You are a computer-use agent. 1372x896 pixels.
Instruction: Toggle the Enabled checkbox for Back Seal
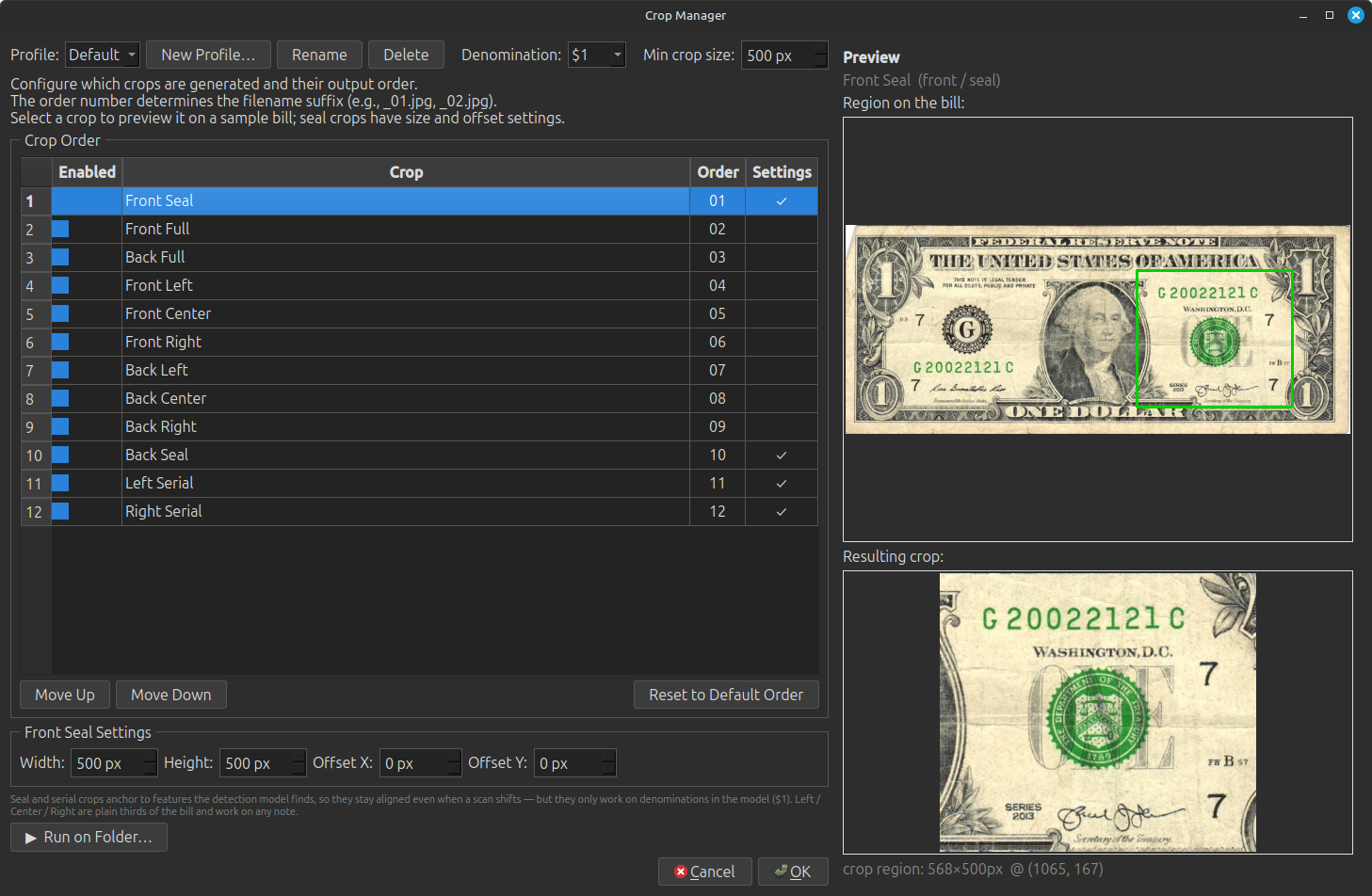[x=60, y=455]
